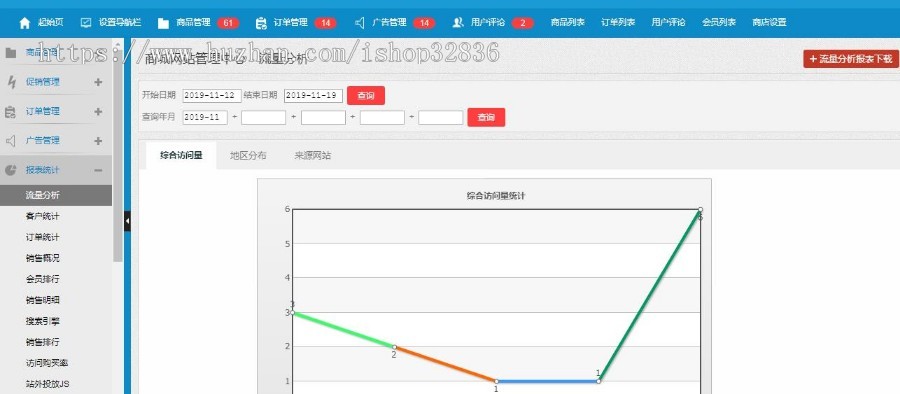
Task: Click the 14 badge next to 广告管理
Action: pos(424,23)
